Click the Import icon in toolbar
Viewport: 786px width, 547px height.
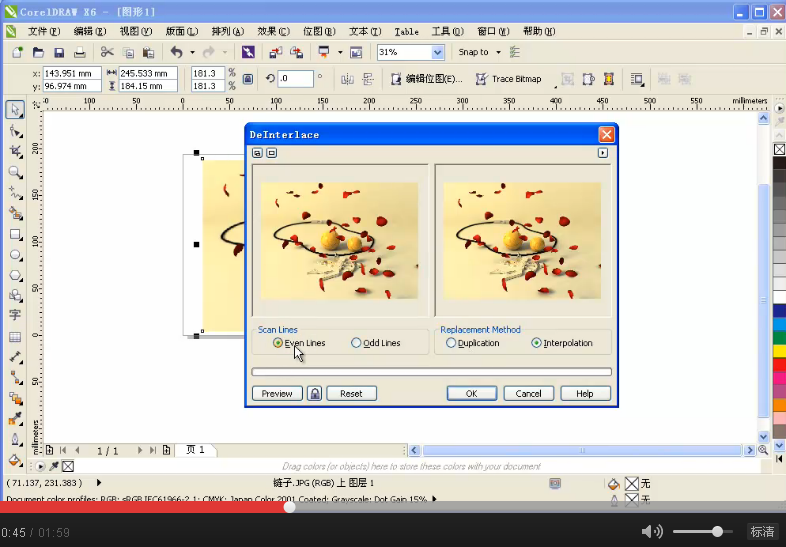275,52
